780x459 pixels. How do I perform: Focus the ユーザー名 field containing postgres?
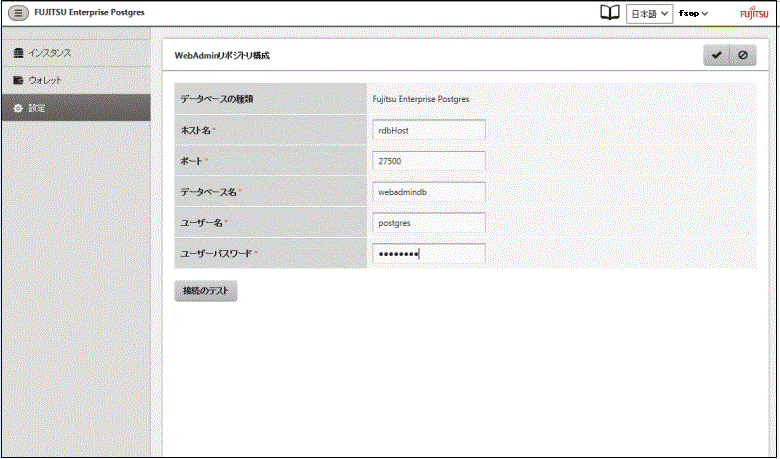(429, 223)
